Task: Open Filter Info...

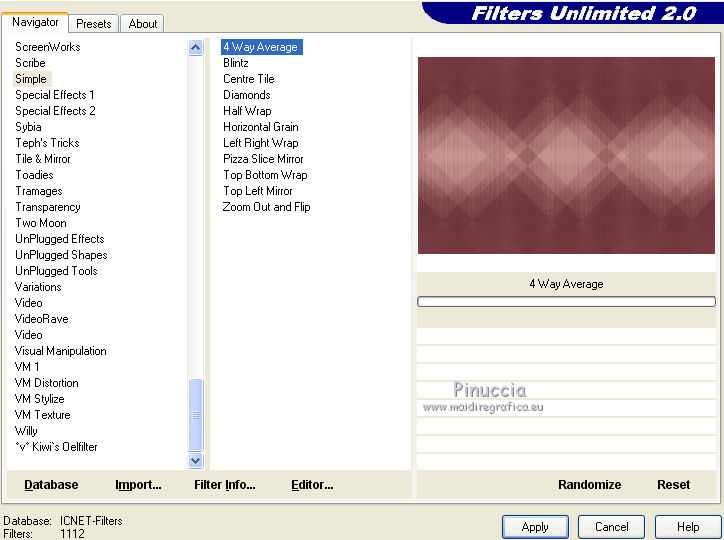Action: tap(224, 485)
